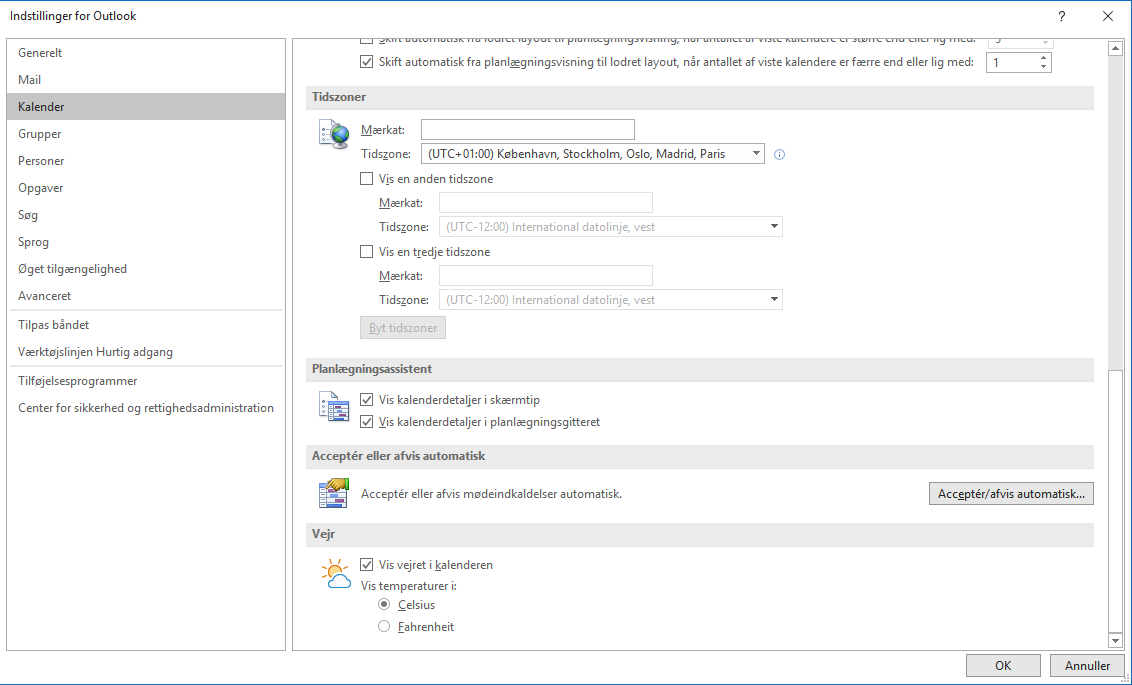Toggle automatic switch to vertical layout checkbox
The width and height of the screenshot is (1132, 685).
click(x=367, y=62)
